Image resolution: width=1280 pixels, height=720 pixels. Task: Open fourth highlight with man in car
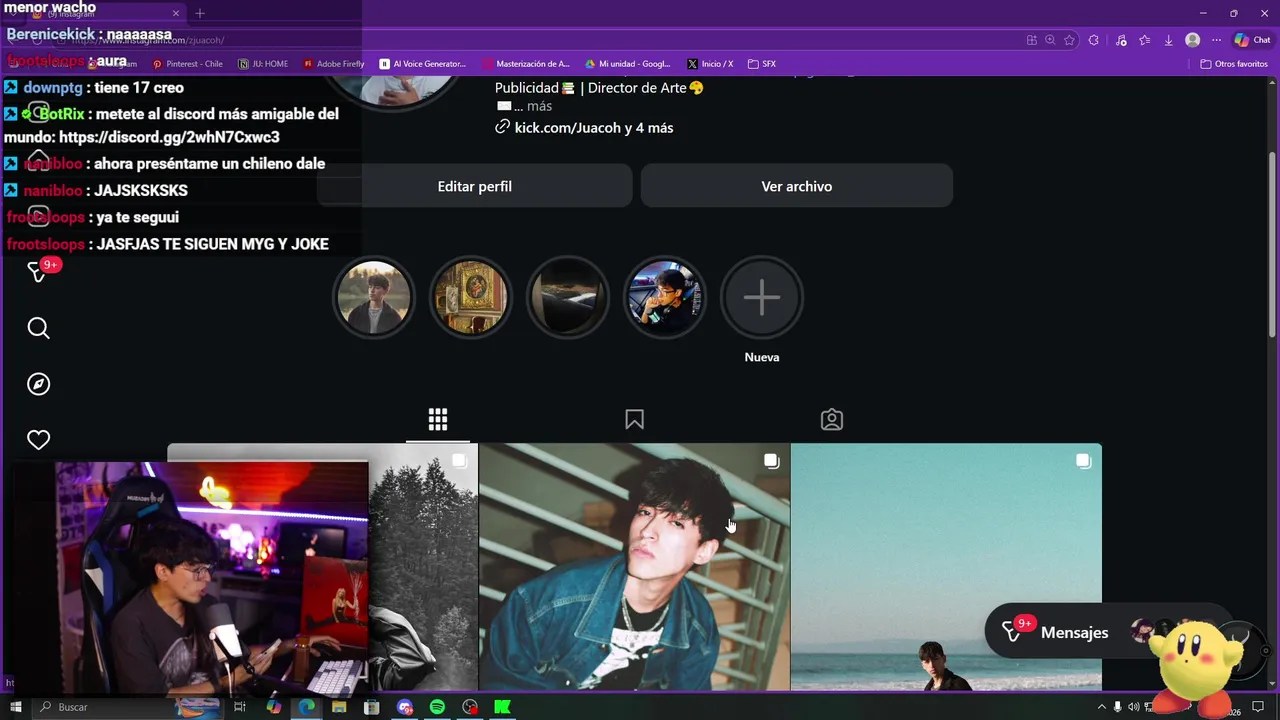coord(664,297)
